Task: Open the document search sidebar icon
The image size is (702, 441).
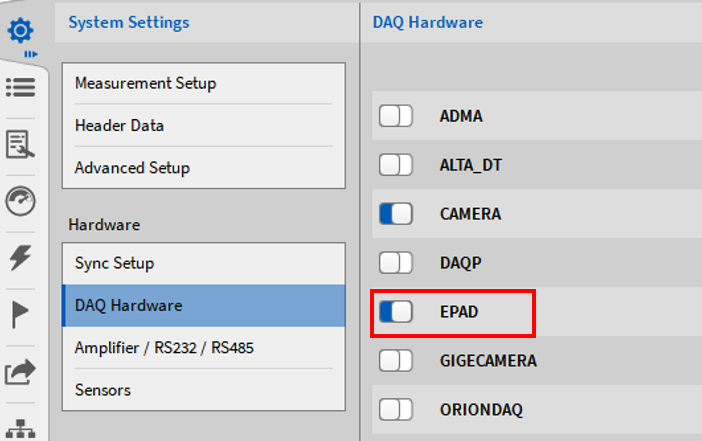Action: click(x=20, y=144)
